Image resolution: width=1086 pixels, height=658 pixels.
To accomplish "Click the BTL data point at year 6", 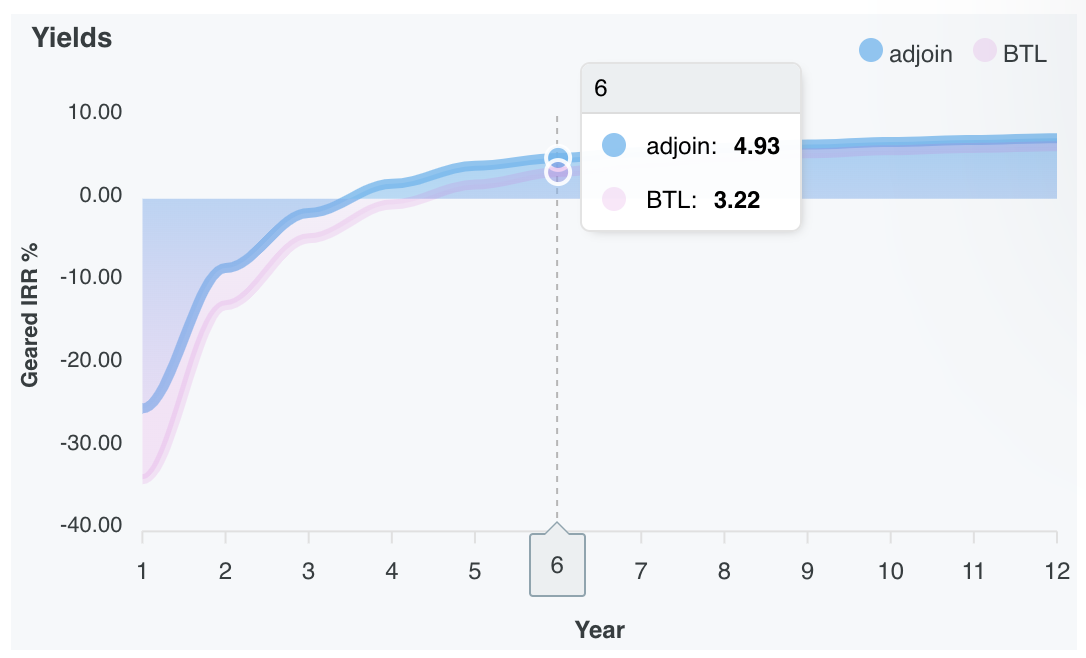I will 557,173.
